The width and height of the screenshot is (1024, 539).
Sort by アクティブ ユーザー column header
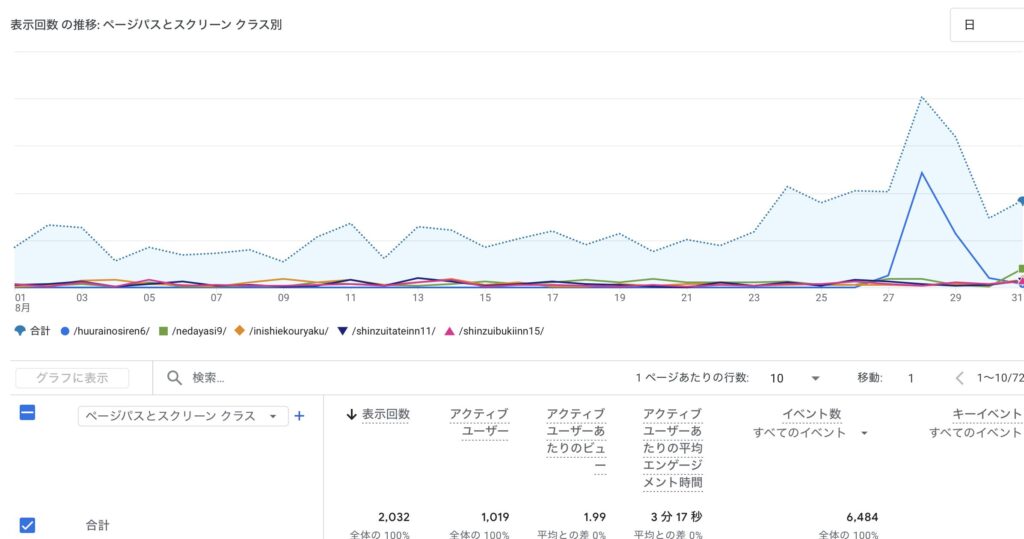[x=479, y=423]
